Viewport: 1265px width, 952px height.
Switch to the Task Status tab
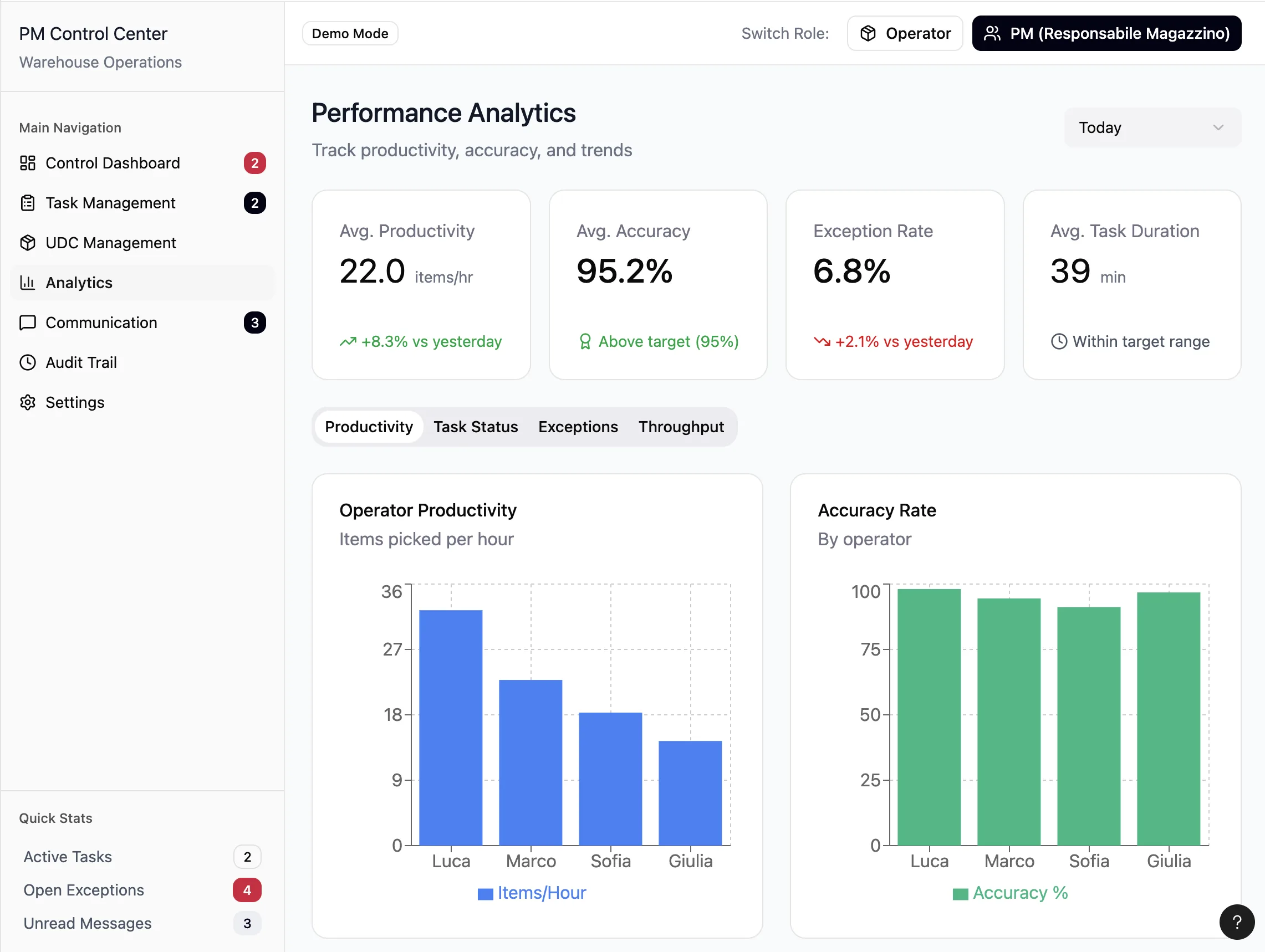click(475, 427)
